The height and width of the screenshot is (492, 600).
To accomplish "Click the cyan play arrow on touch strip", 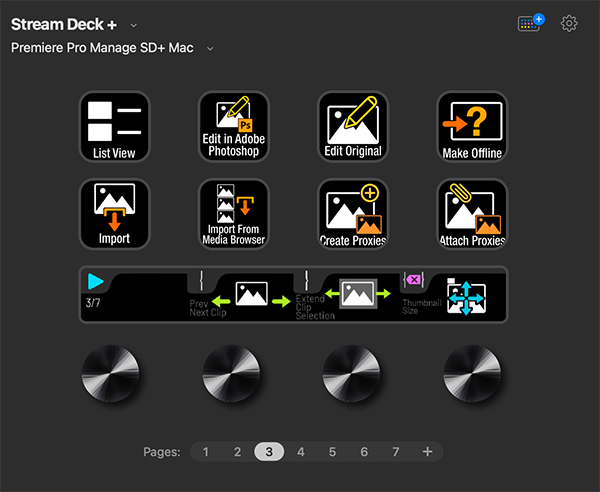I will [x=96, y=281].
